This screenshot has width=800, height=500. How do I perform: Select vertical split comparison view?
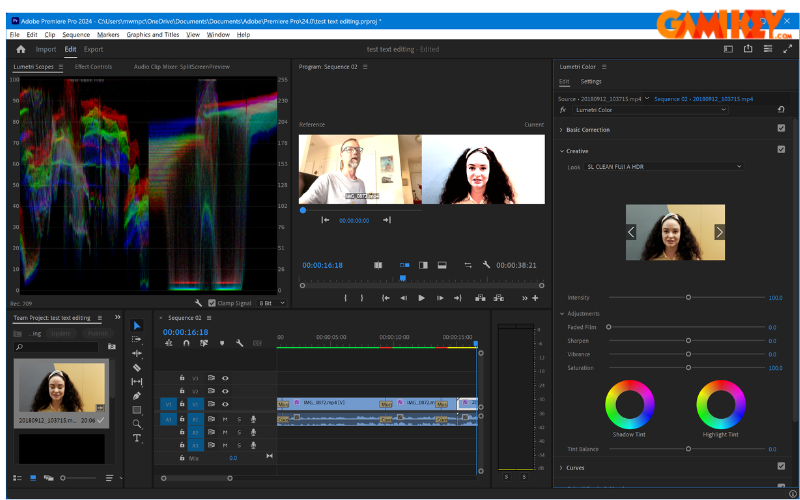tap(423, 265)
